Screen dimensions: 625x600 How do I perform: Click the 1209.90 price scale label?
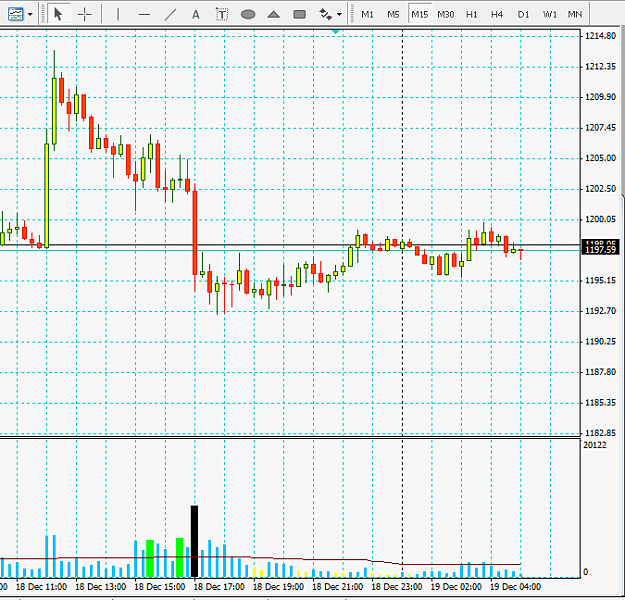tap(600, 97)
